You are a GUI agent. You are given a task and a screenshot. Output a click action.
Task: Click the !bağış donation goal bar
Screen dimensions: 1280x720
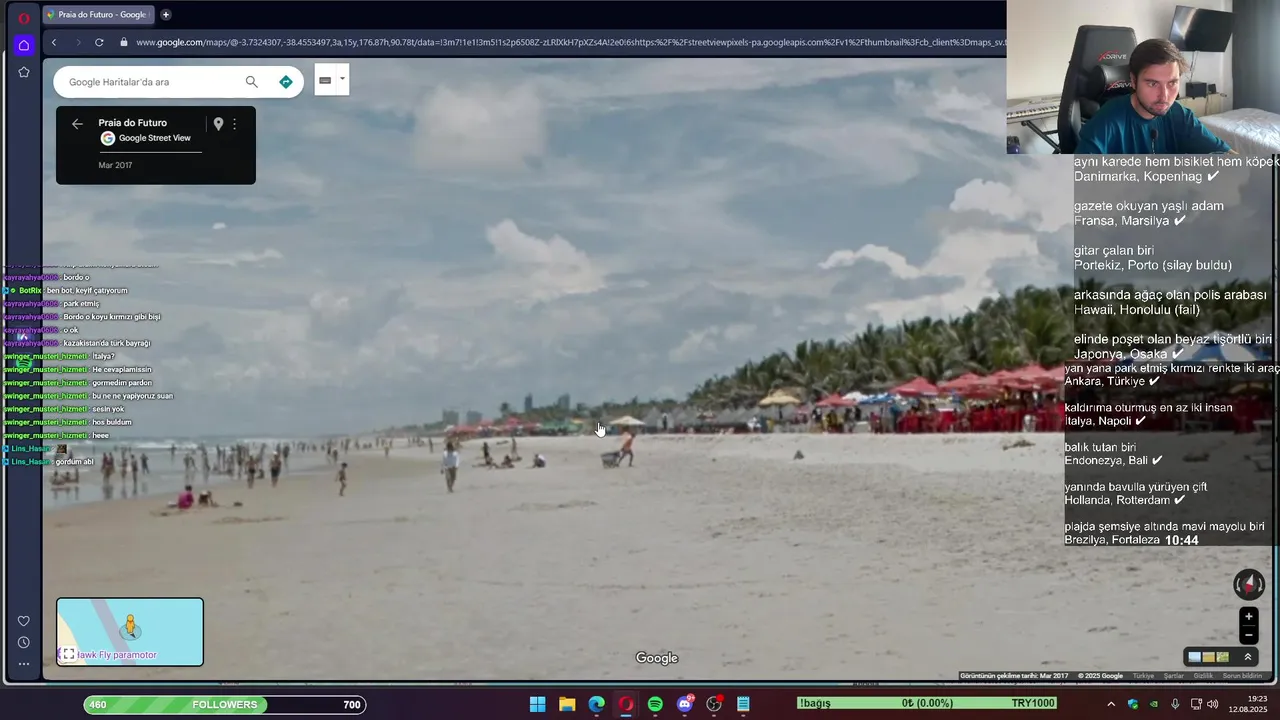[x=927, y=704]
